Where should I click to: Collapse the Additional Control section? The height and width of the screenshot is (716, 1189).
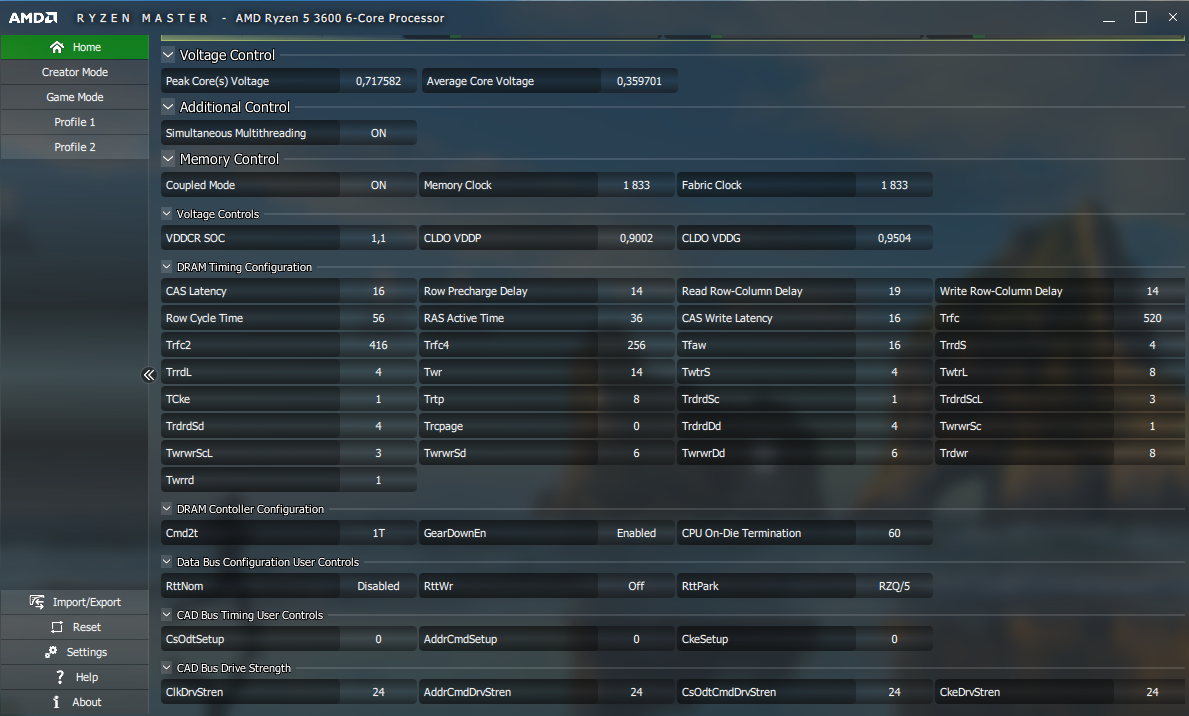tap(168, 107)
